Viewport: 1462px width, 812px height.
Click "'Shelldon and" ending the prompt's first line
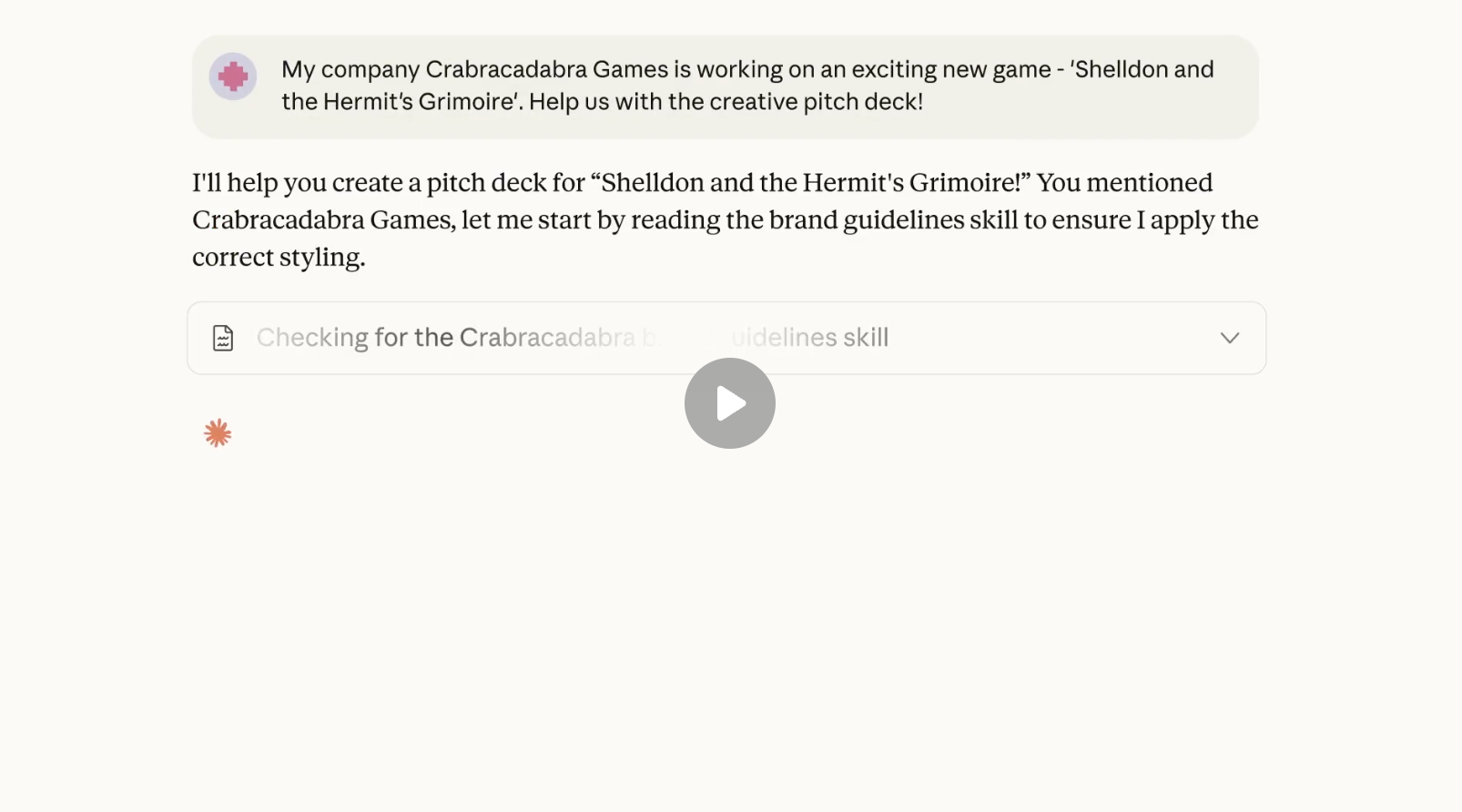[1142, 70]
